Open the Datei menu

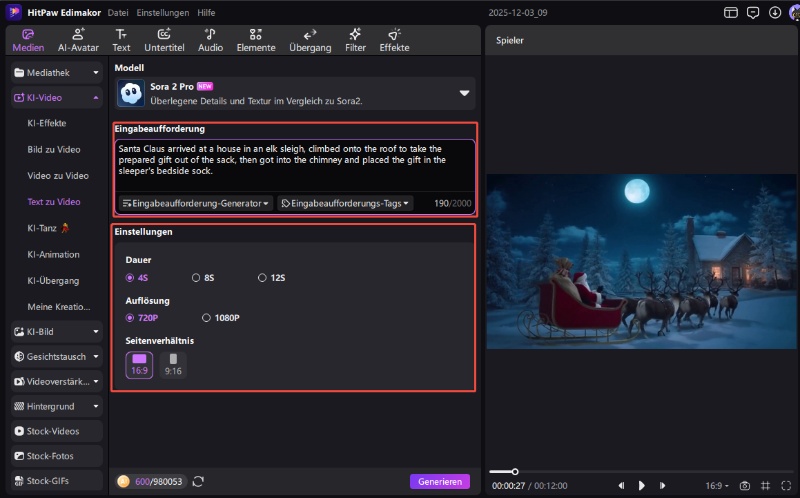118,13
